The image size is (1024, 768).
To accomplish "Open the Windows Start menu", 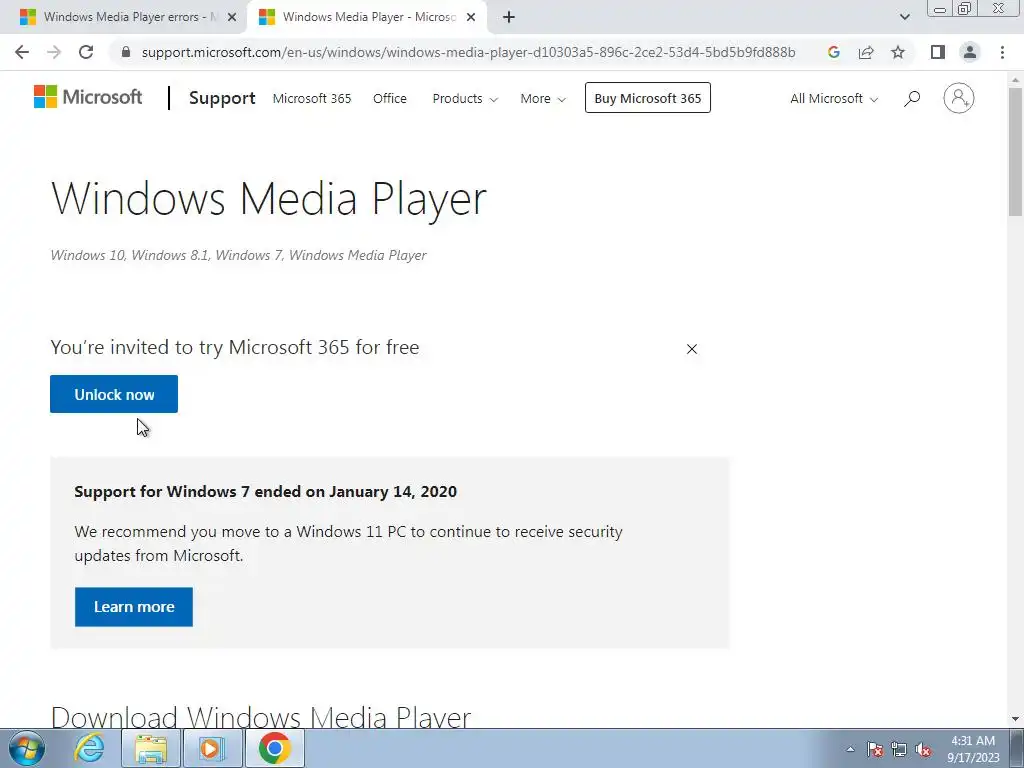I will click(27, 748).
